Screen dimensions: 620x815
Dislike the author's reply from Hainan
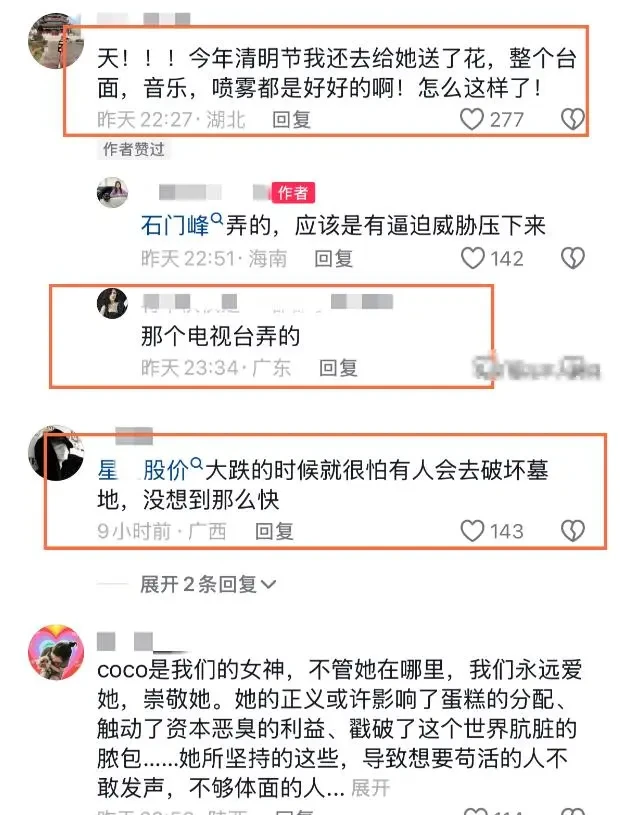[x=573, y=258]
